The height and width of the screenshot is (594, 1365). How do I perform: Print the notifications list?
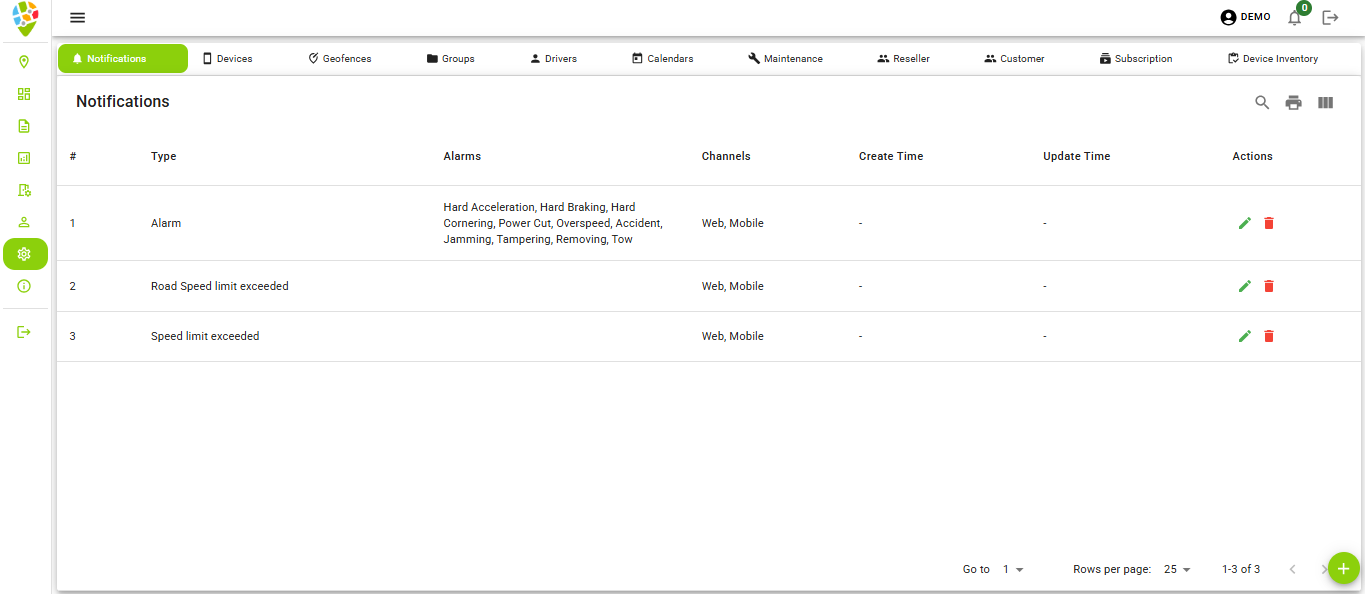click(1293, 102)
